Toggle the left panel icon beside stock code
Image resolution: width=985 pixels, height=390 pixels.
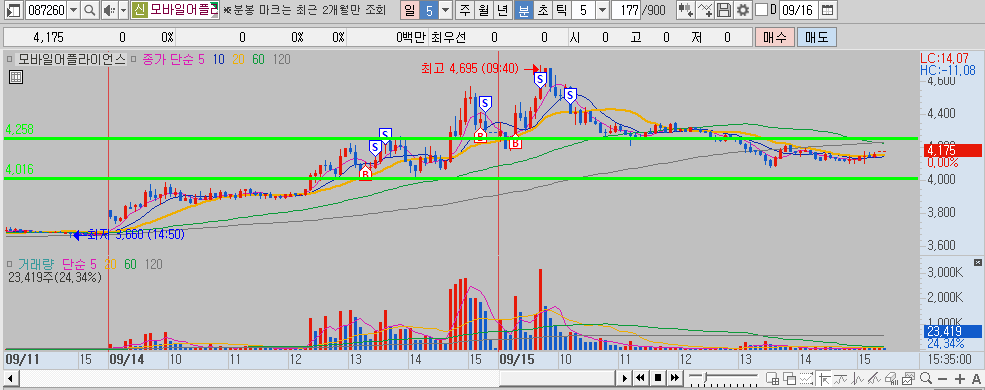pyautogui.click(x=13, y=9)
